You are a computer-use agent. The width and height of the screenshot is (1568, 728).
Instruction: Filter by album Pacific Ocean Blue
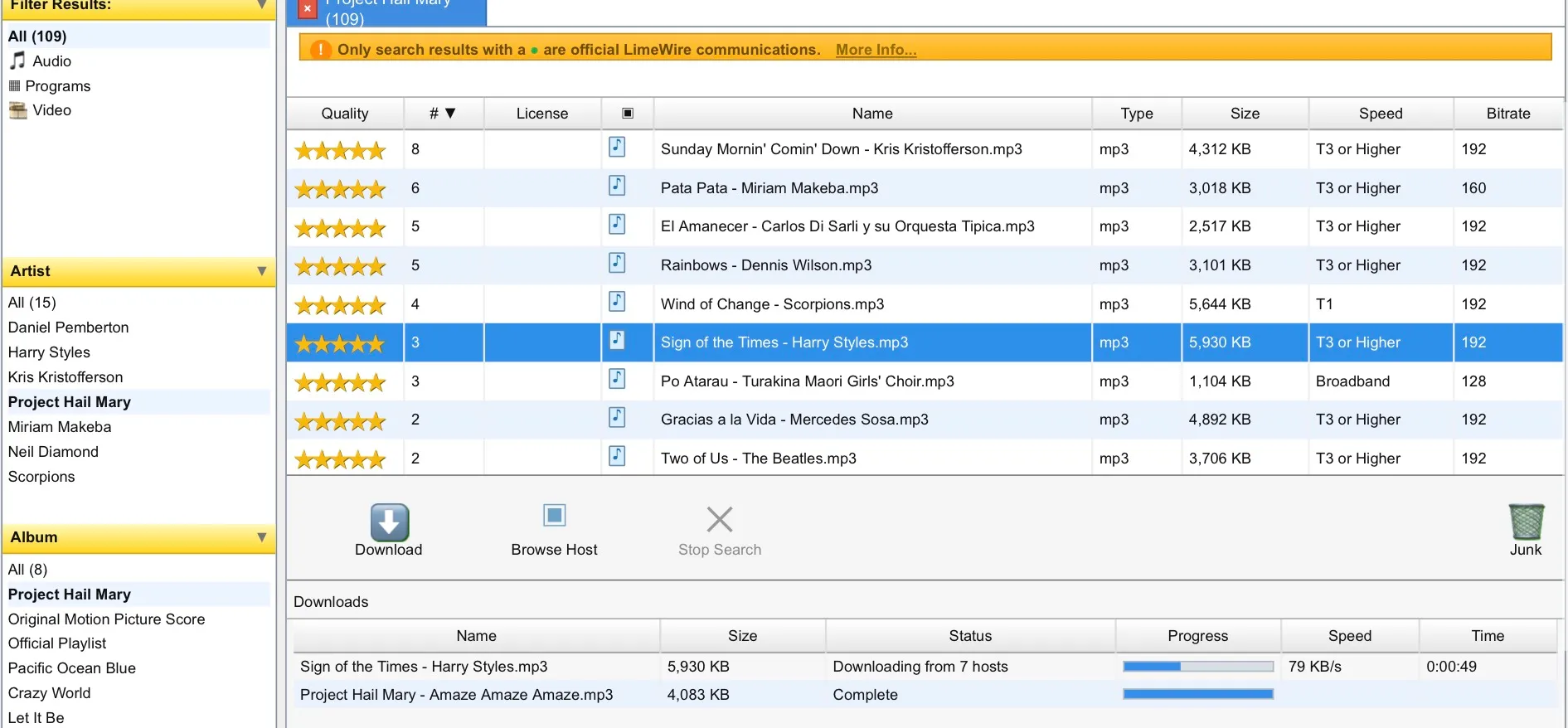[x=72, y=668]
